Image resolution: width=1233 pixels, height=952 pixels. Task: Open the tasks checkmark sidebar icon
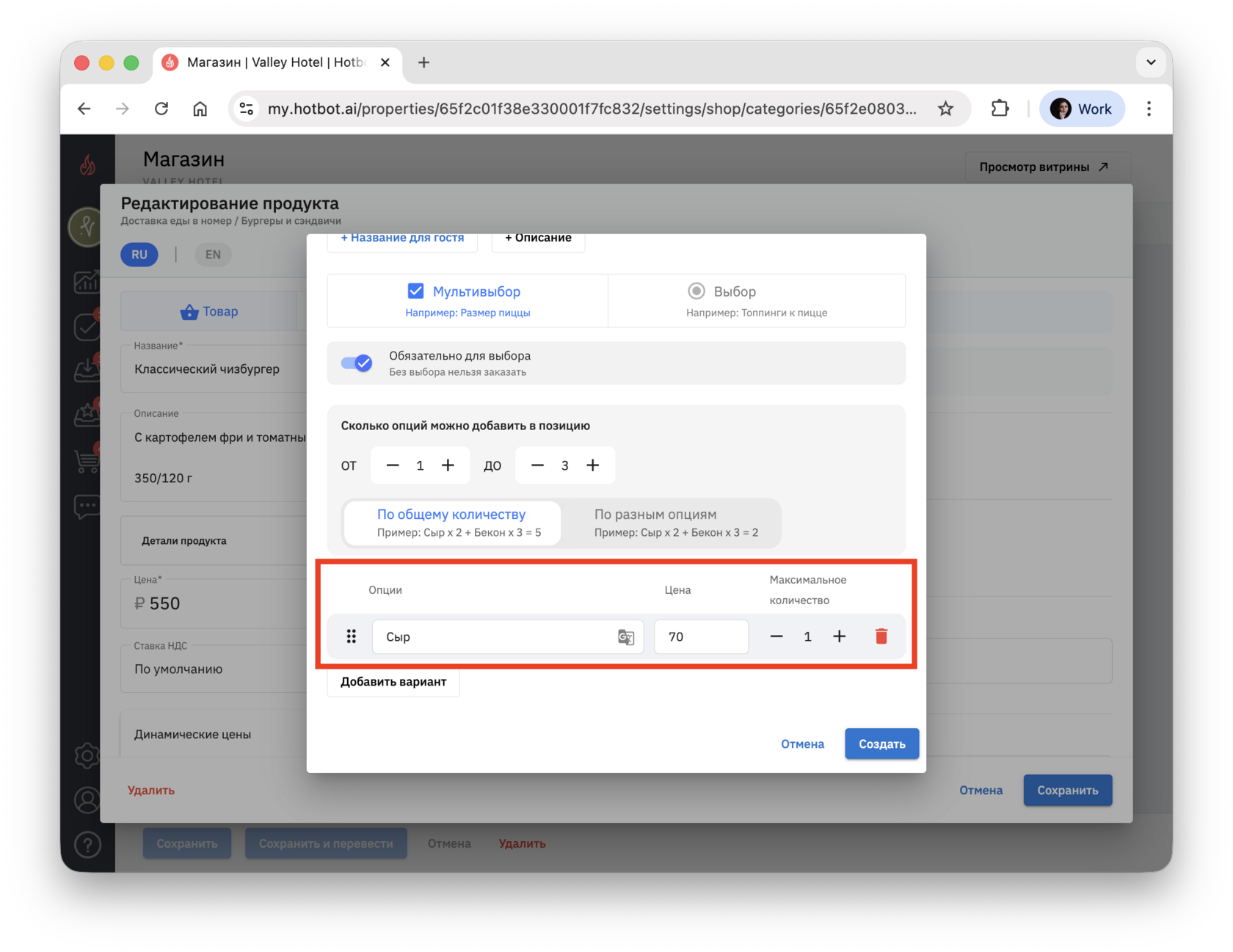[87, 326]
